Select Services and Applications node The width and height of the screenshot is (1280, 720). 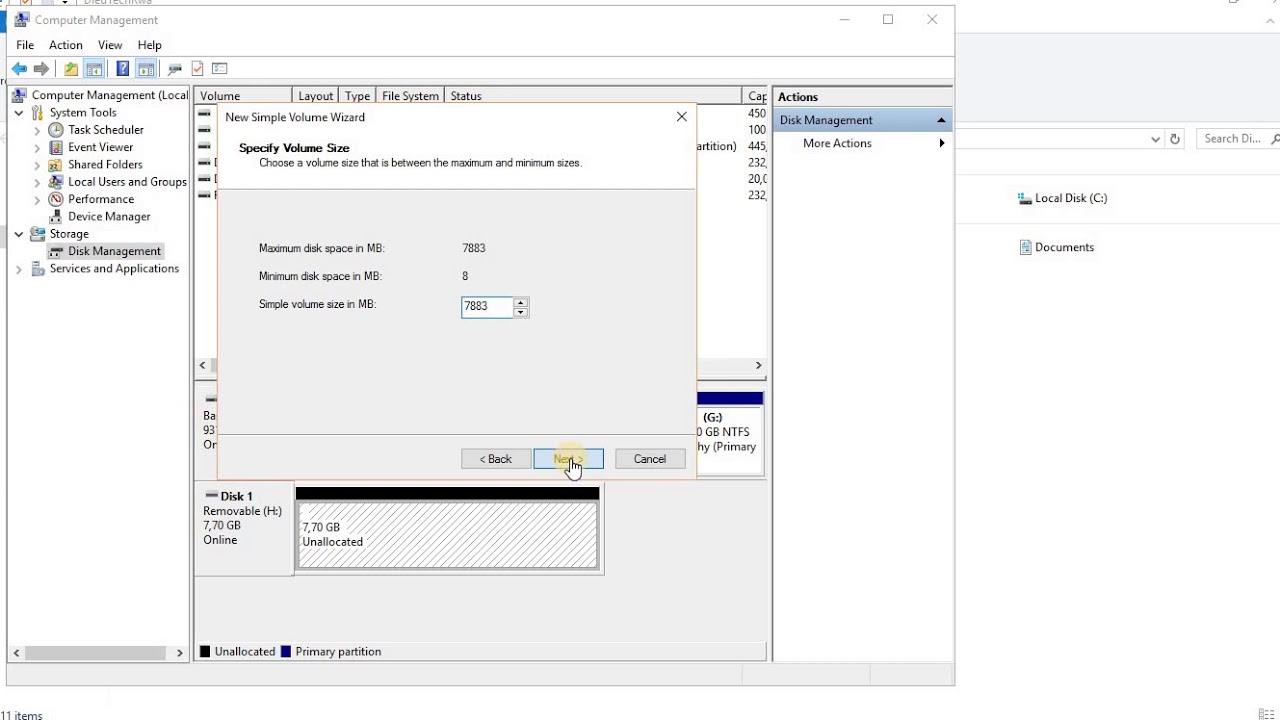[114, 269]
